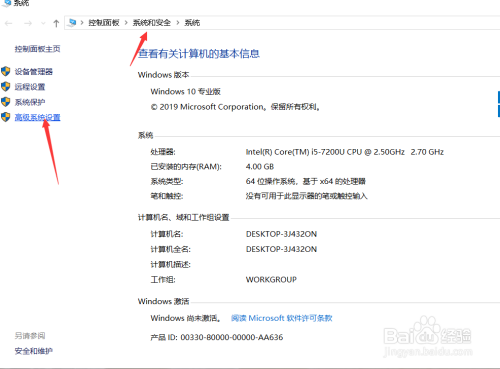Open 远程设置 link
Viewport: 500px width, 369px height.
coord(30,87)
